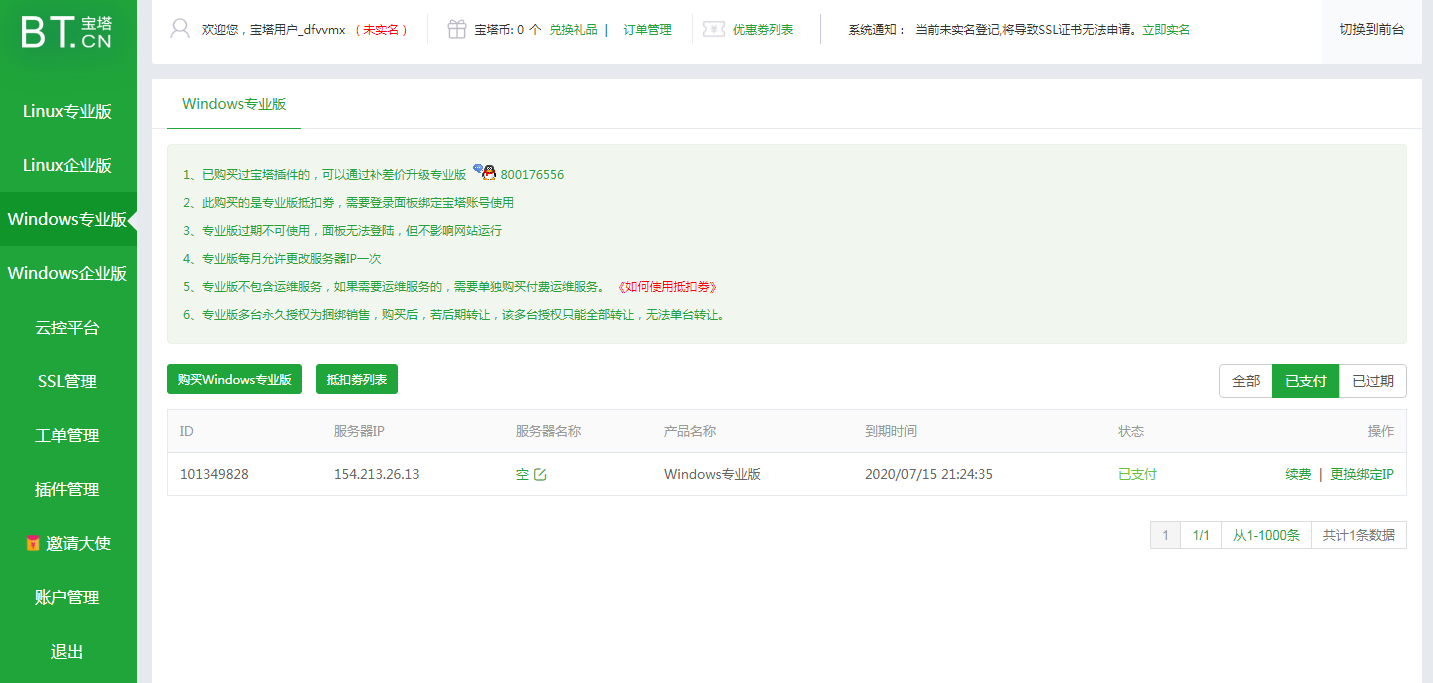Open Linux专业版 in the sidebar
1433x683 pixels.
coord(68,111)
